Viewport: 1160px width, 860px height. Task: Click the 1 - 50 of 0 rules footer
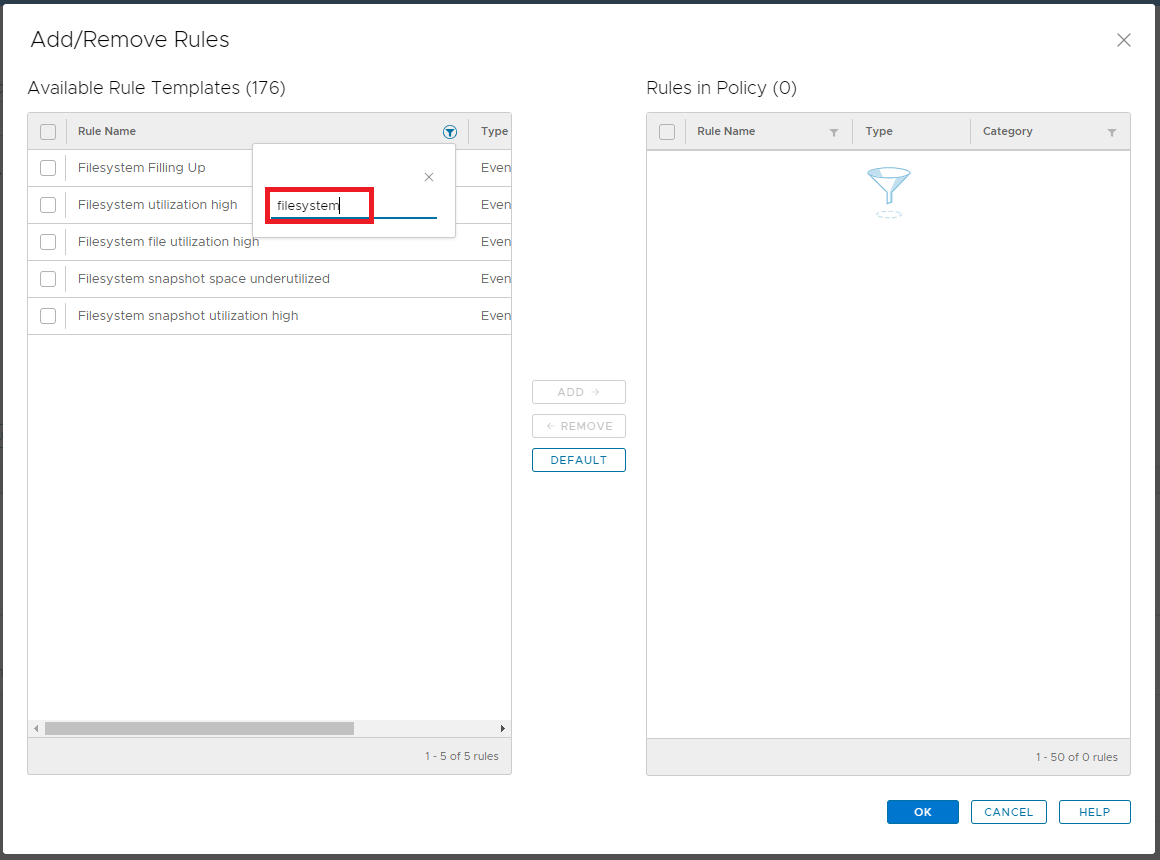1076,757
